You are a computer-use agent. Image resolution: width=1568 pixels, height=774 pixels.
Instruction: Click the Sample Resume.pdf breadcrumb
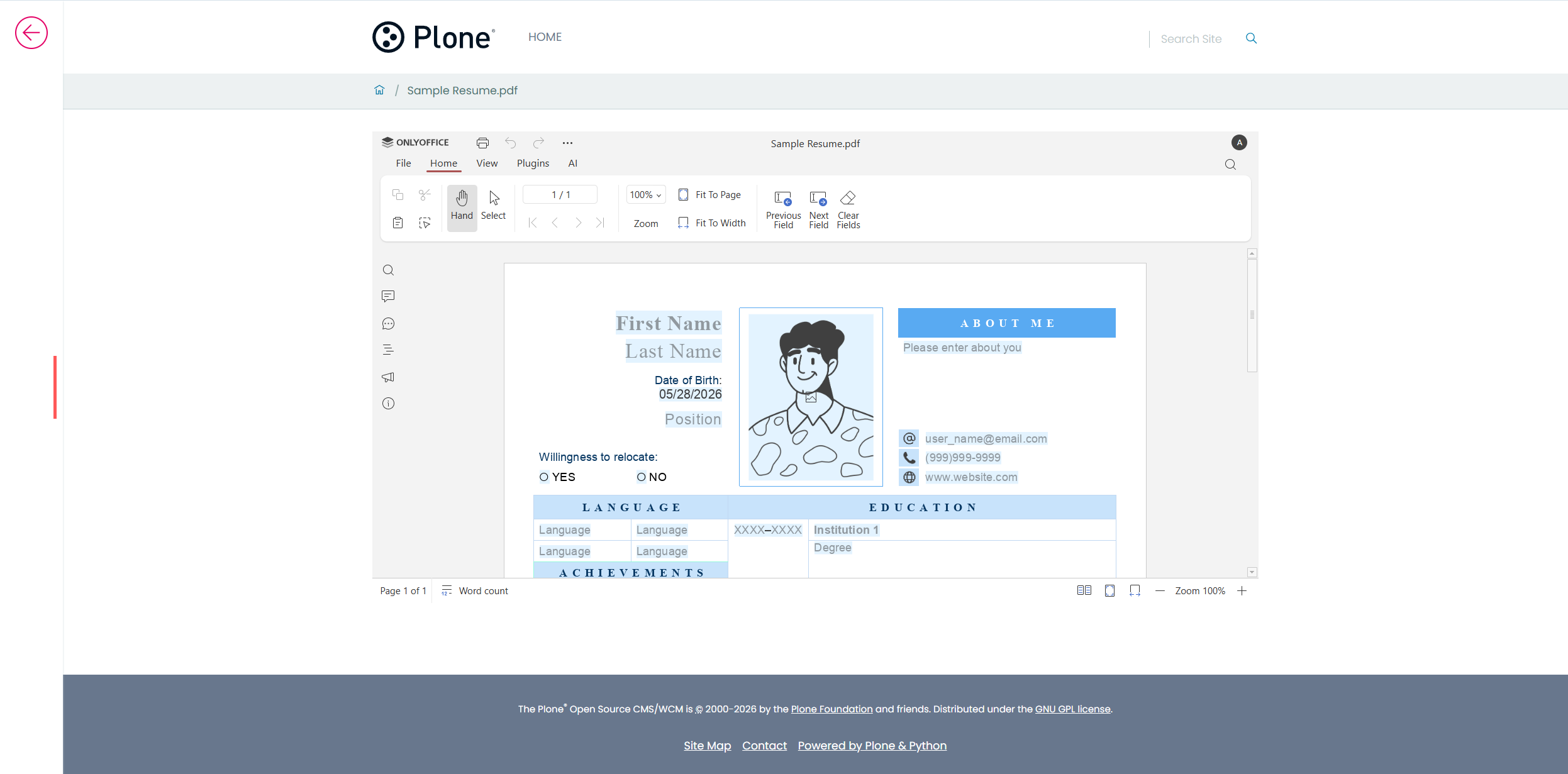[462, 91]
